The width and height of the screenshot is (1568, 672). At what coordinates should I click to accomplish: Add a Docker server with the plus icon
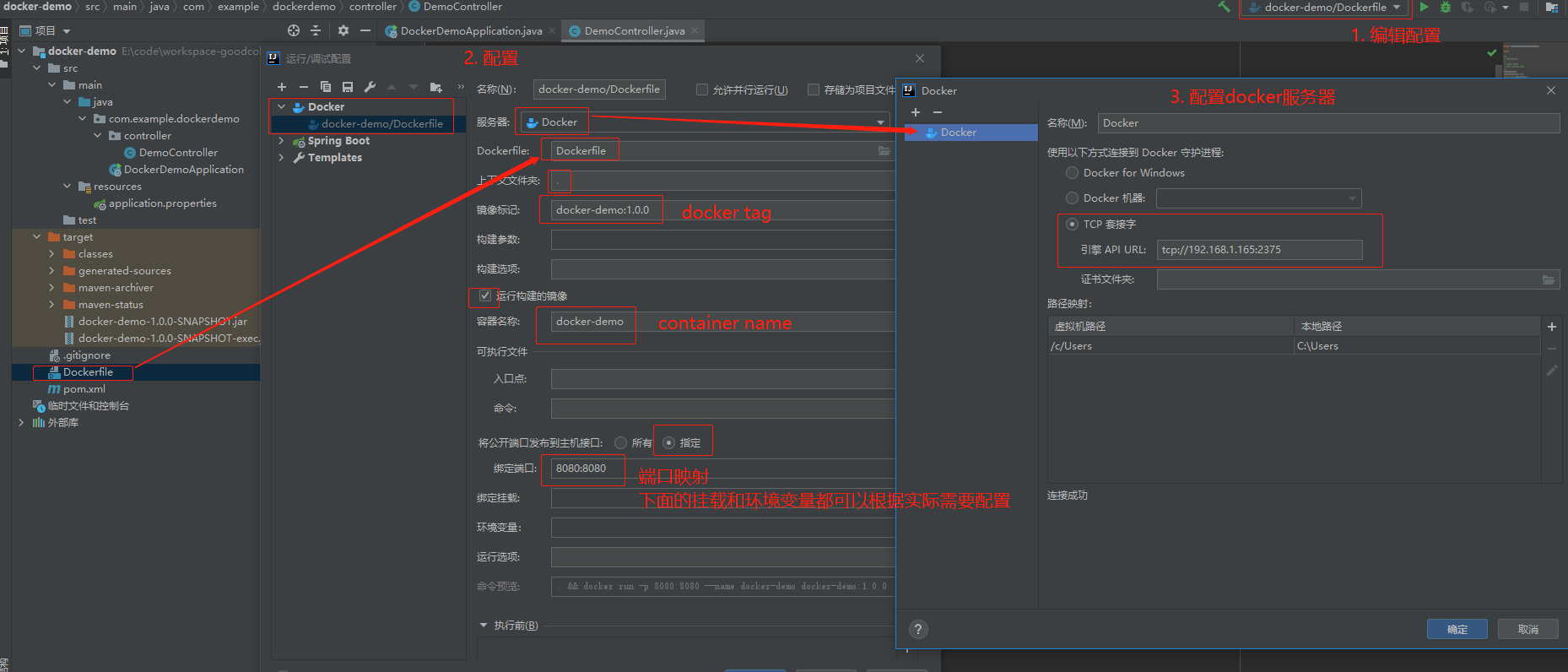(916, 112)
